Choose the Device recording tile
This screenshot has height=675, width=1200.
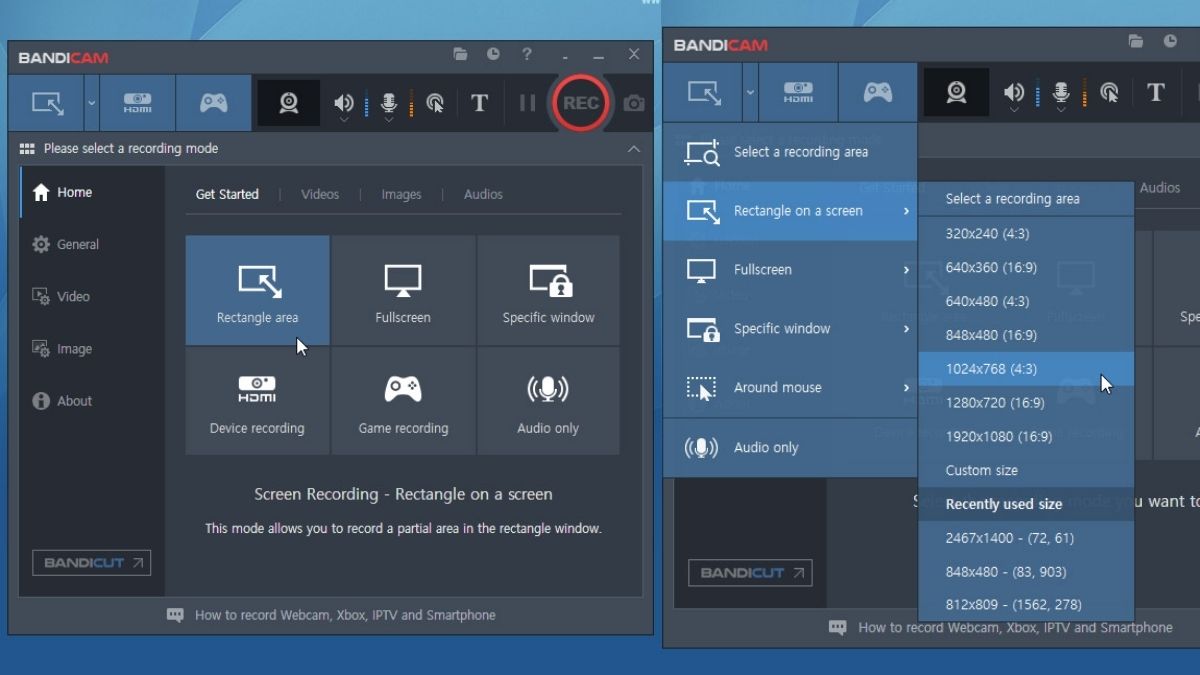[x=258, y=401]
